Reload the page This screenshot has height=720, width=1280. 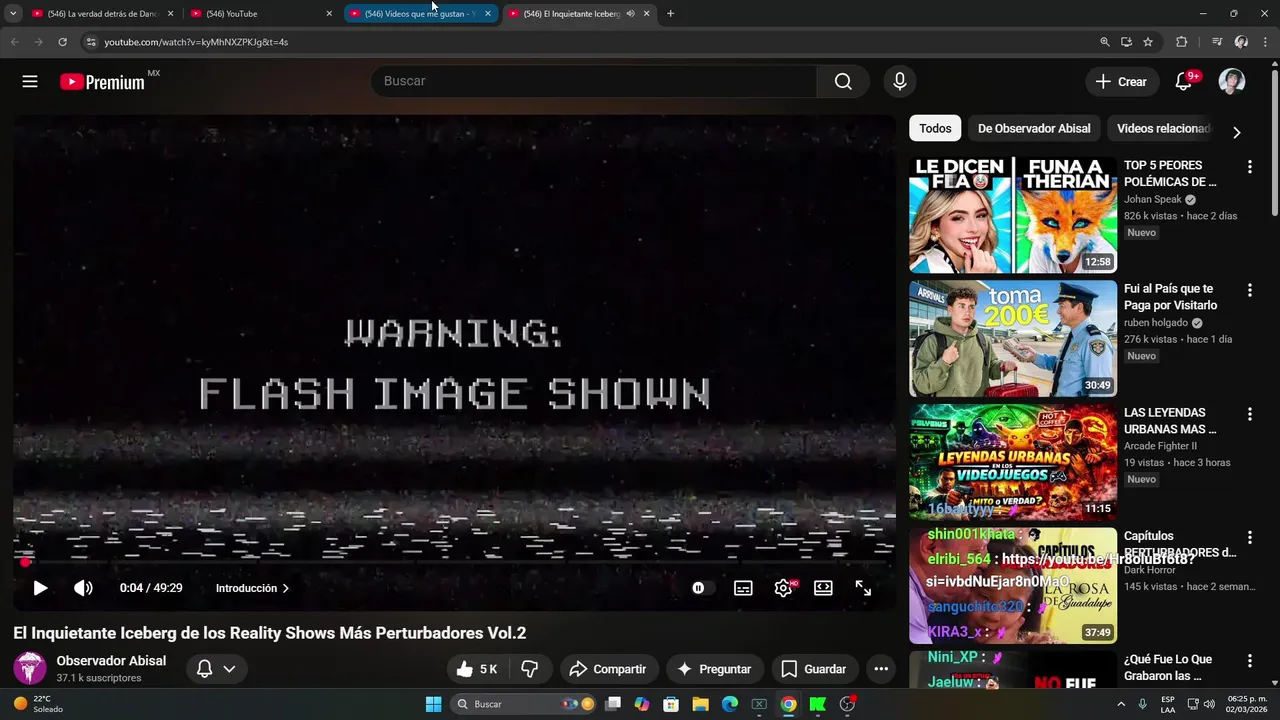pyautogui.click(x=62, y=42)
